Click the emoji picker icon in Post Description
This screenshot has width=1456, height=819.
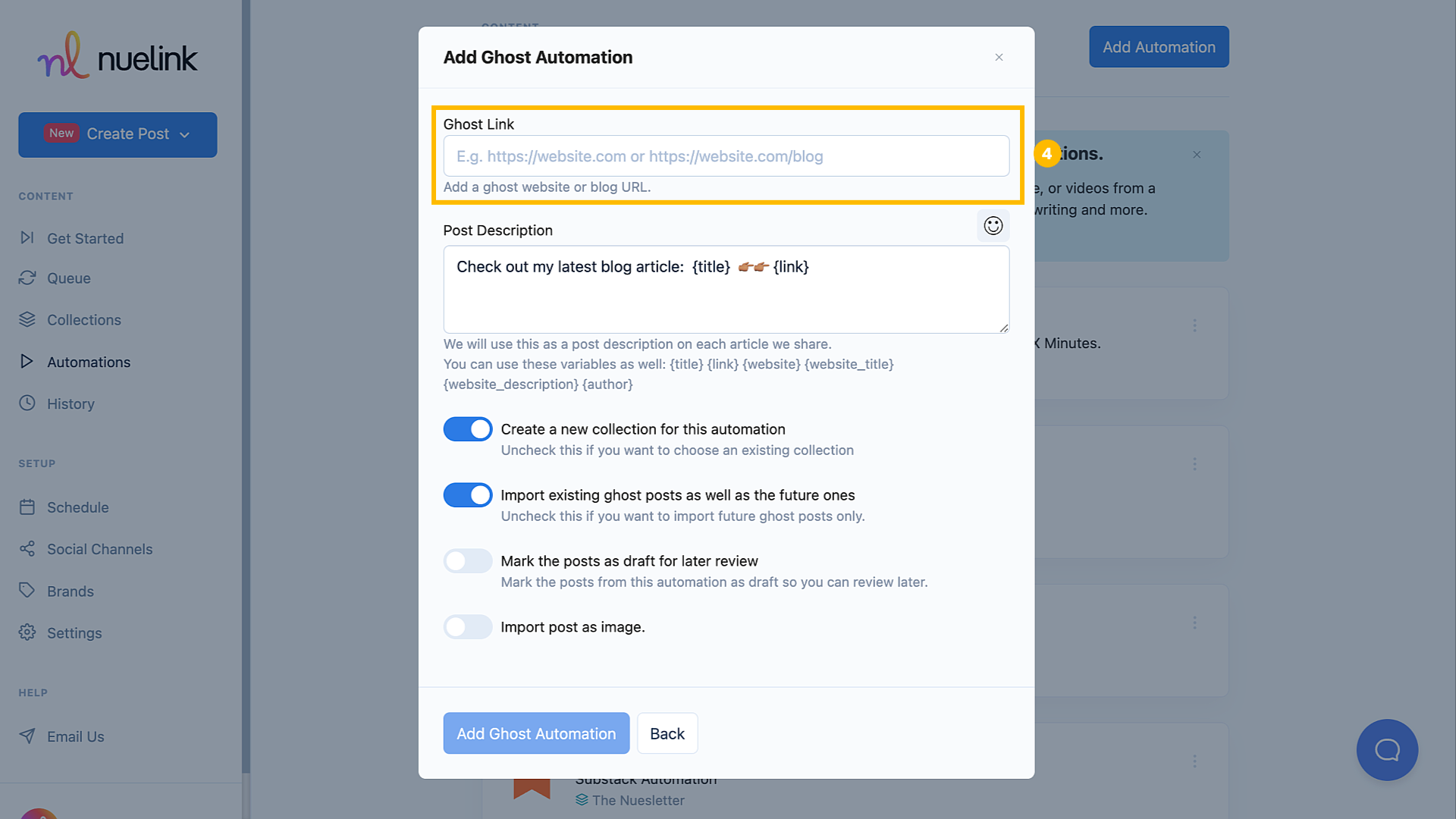pos(992,225)
